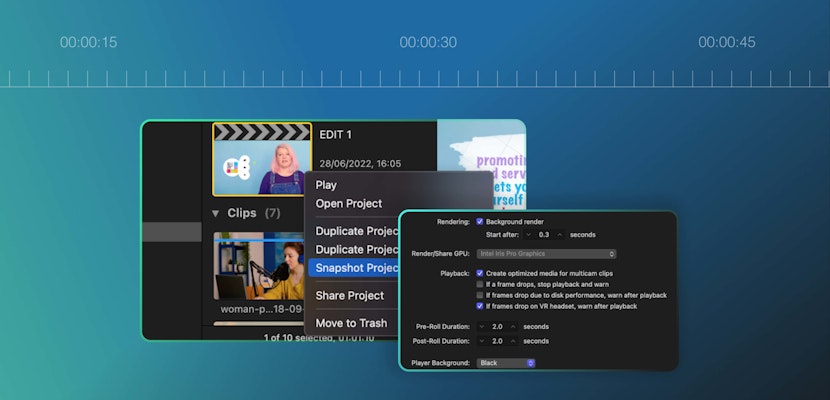Open the Render/Share GPU dropdown
Image resolution: width=830 pixels, height=400 pixels.
[547, 254]
